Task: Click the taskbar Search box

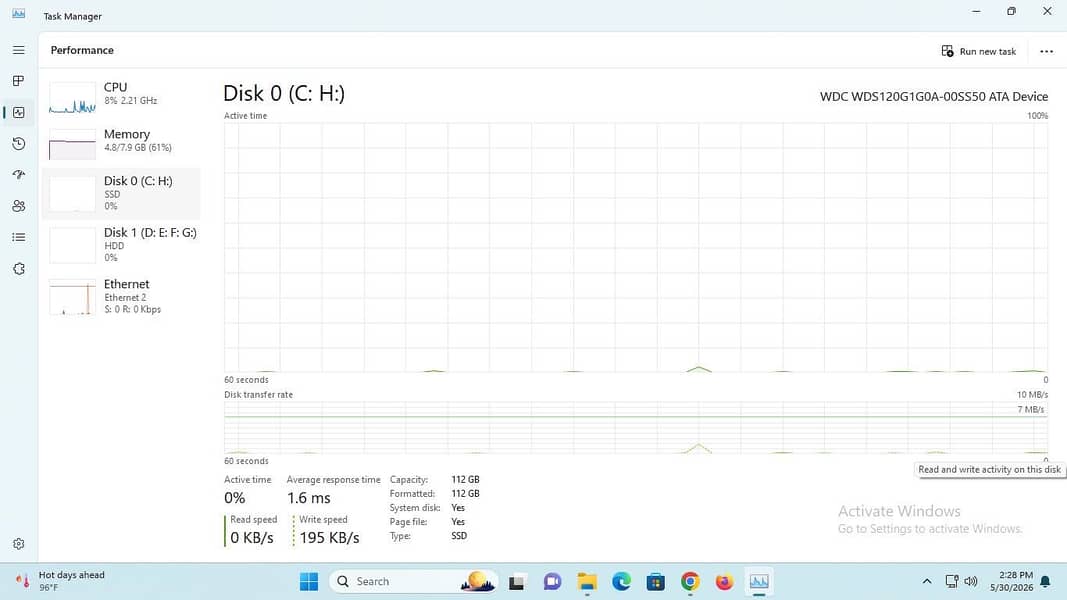Action: pos(413,582)
